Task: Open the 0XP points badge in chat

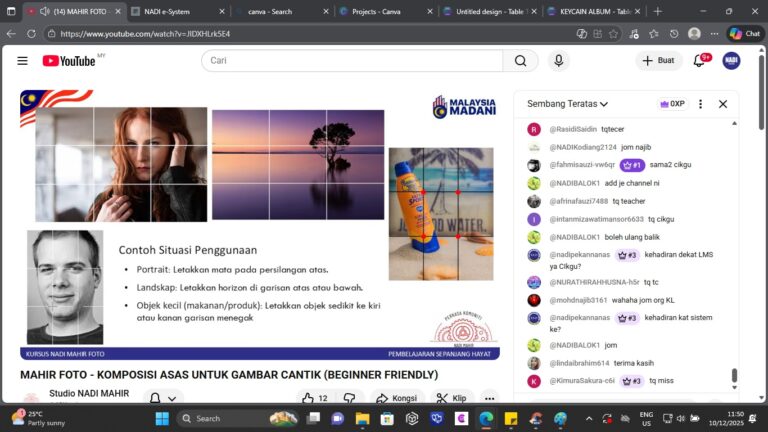Action: [672, 104]
